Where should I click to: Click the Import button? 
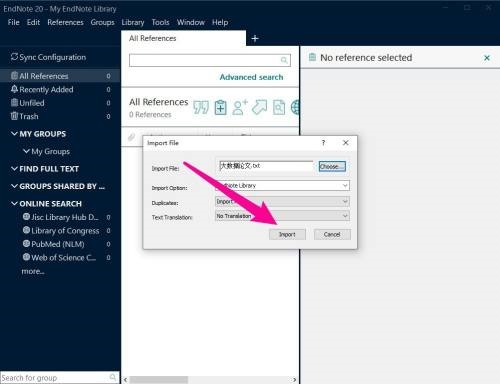pos(287,234)
